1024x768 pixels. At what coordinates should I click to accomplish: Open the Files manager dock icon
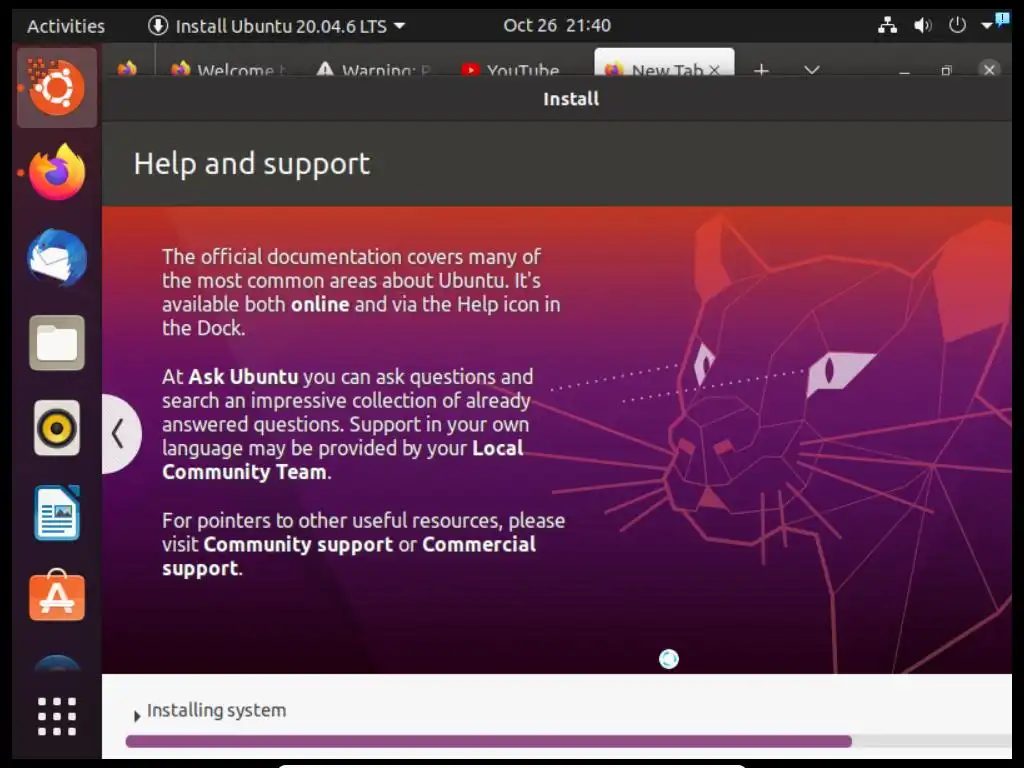click(x=57, y=343)
